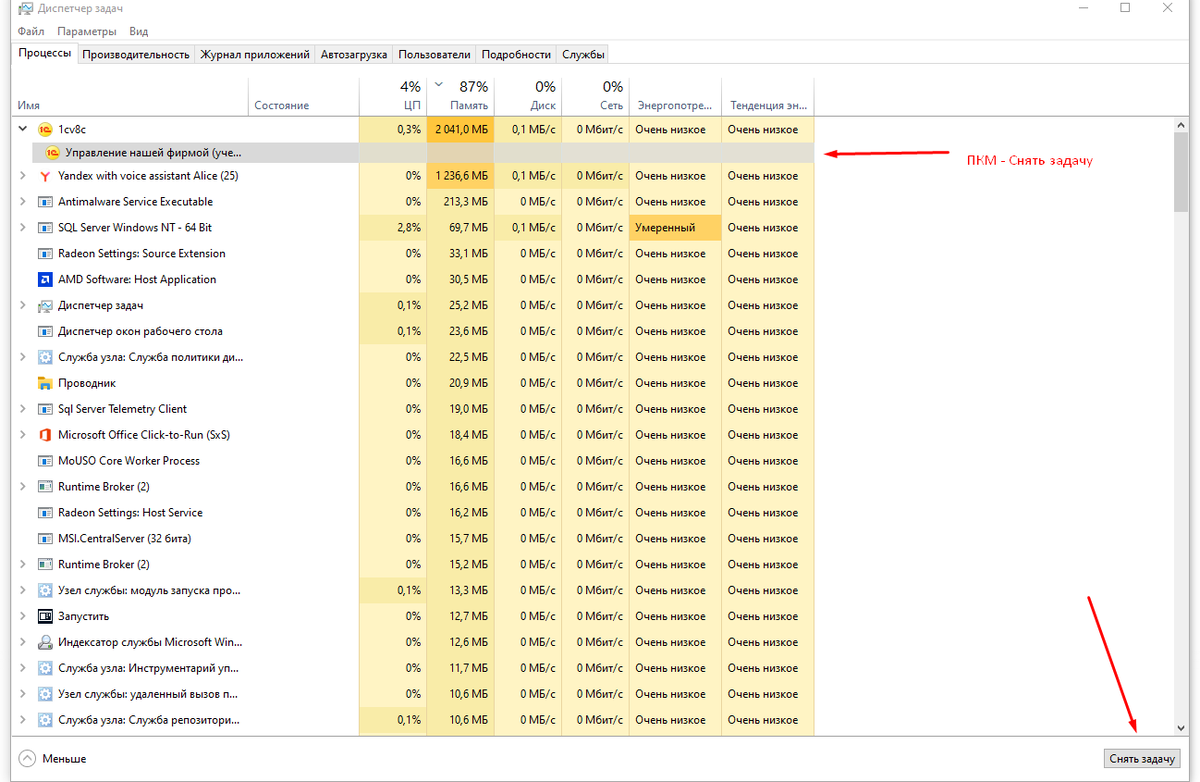1200x782 pixels.
Task: Expand the Sql Server Telemetry Client group
Action: tap(23, 409)
